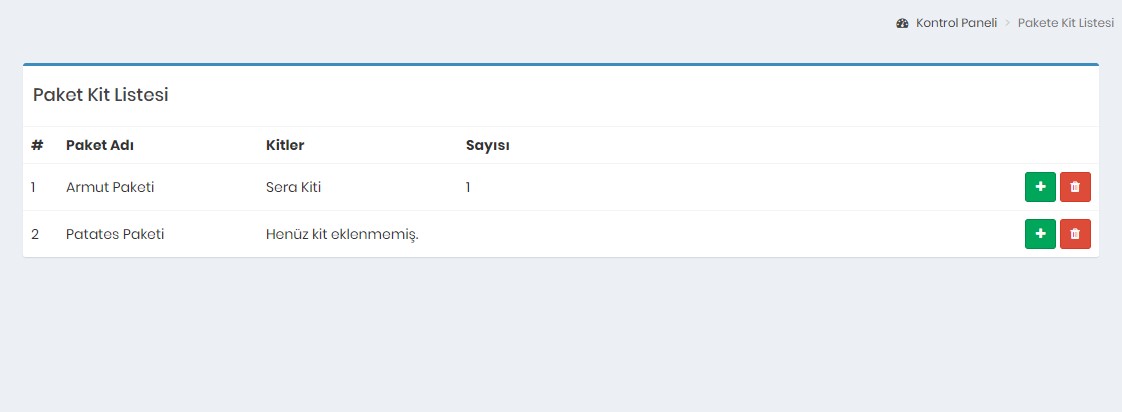
Task: Add a kit to Patates Paketi
Action: coord(1040,234)
